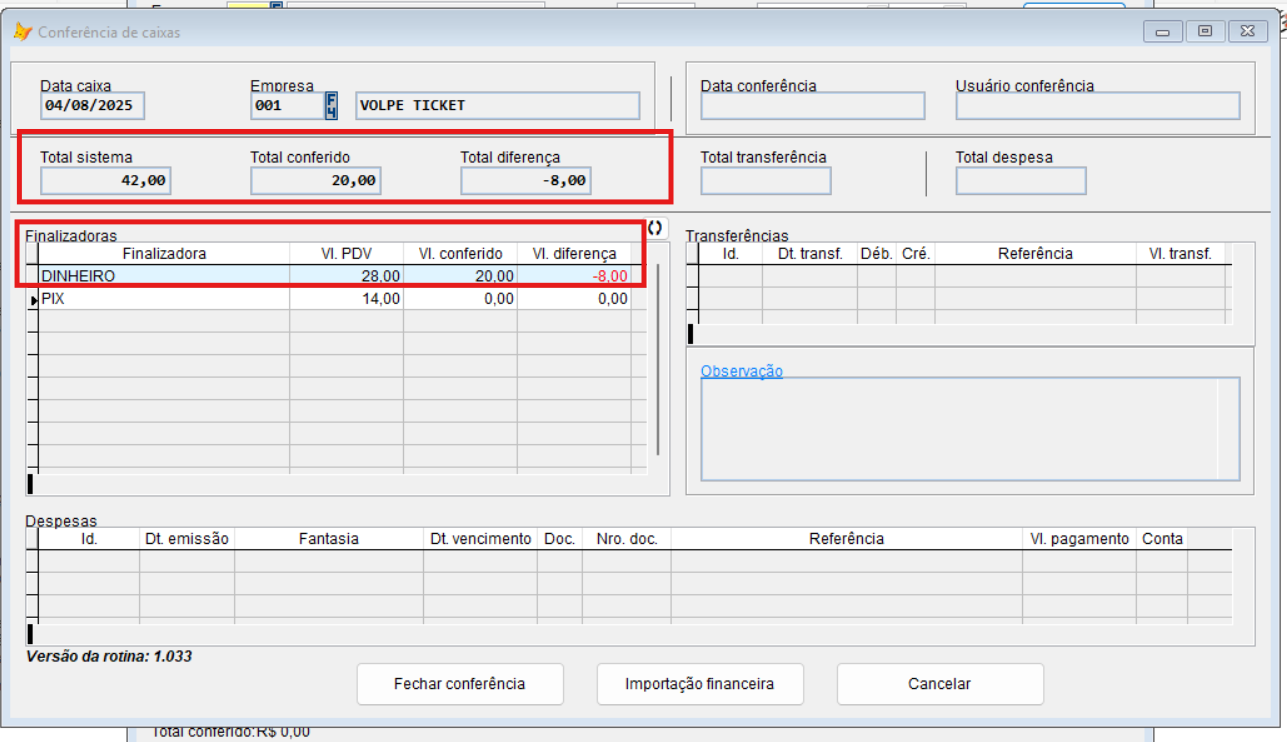Click the Finalizadora column header
The width and height of the screenshot is (1287, 742).
[164, 254]
